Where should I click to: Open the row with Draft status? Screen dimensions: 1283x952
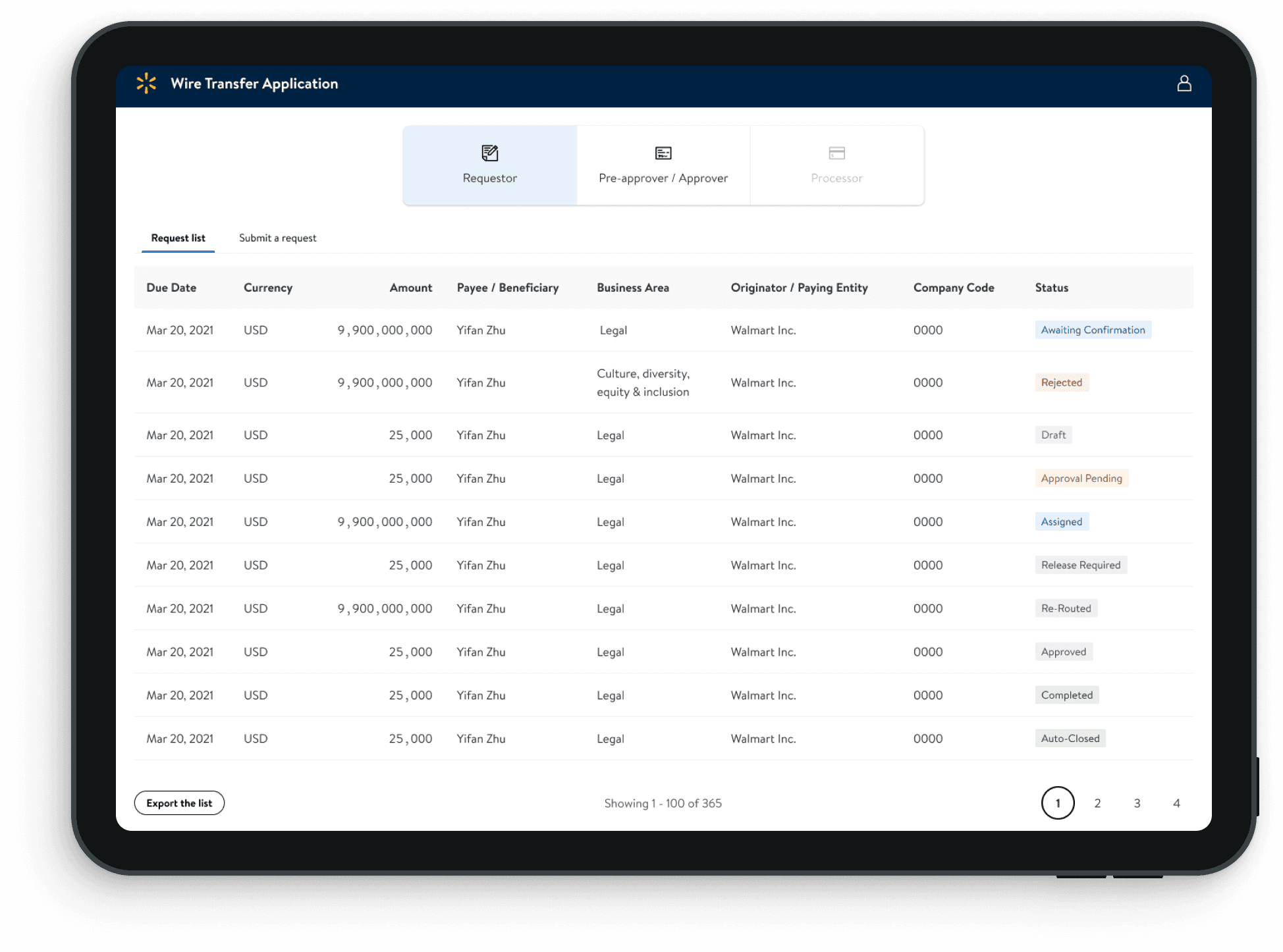point(1053,435)
